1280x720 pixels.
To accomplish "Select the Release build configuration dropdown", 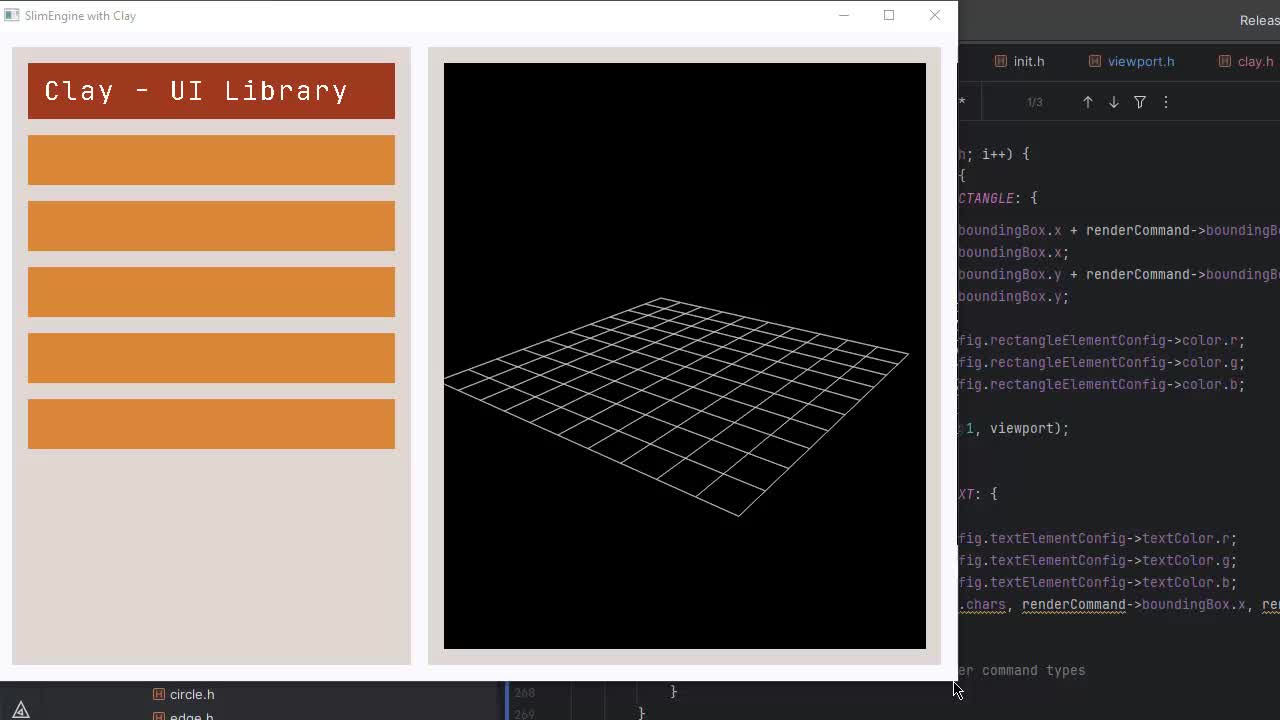I will click(x=1258, y=20).
